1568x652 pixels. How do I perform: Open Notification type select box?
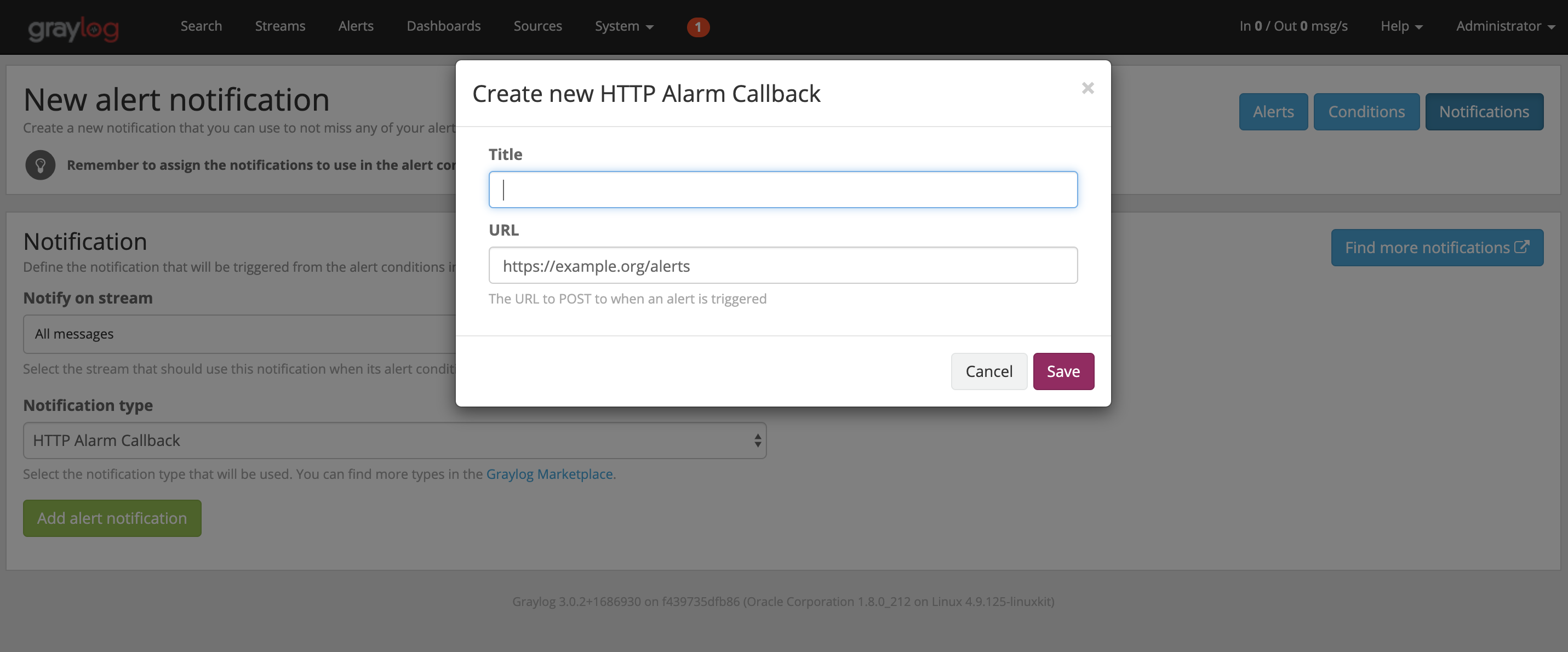coord(394,440)
